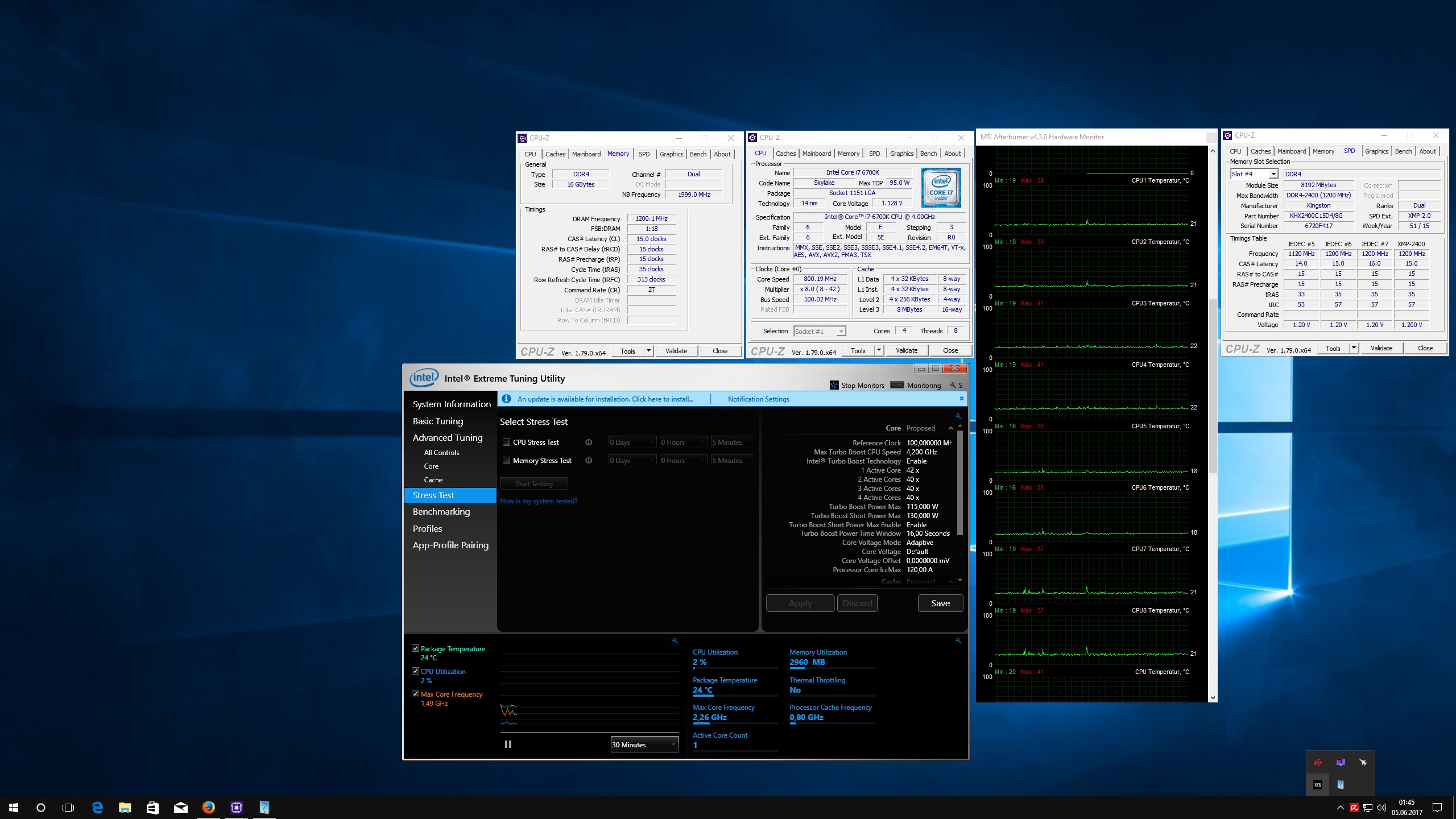
Task: Click info icon beside Memory Stress Test
Action: [x=589, y=461]
